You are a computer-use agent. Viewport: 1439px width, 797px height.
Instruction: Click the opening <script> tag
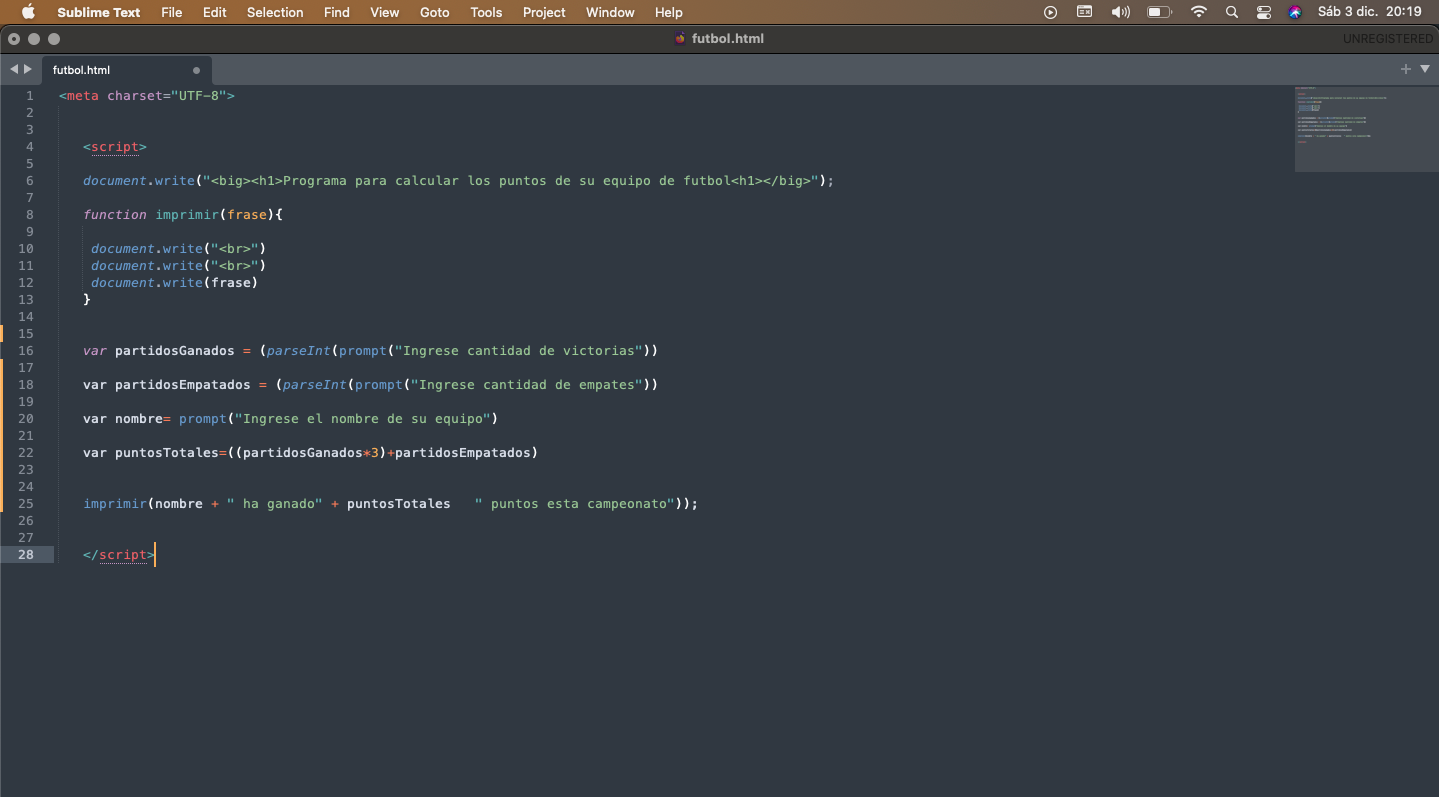115,147
